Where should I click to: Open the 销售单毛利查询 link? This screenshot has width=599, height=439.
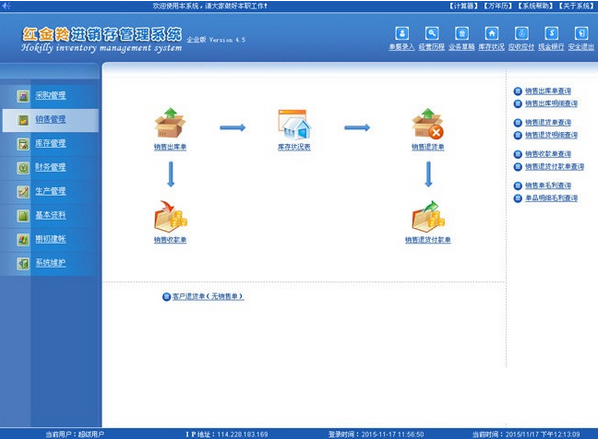pyautogui.click(x=548, y=186)
